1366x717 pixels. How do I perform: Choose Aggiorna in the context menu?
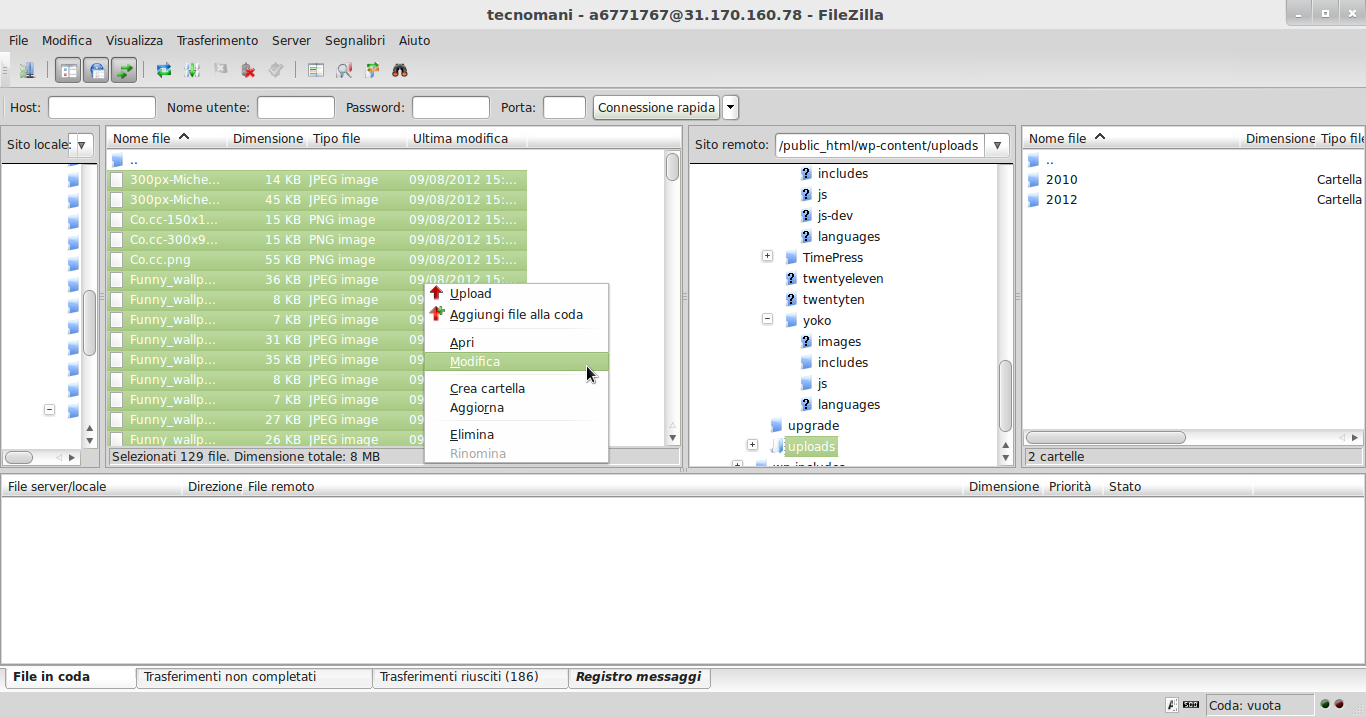tap(516, 408)
